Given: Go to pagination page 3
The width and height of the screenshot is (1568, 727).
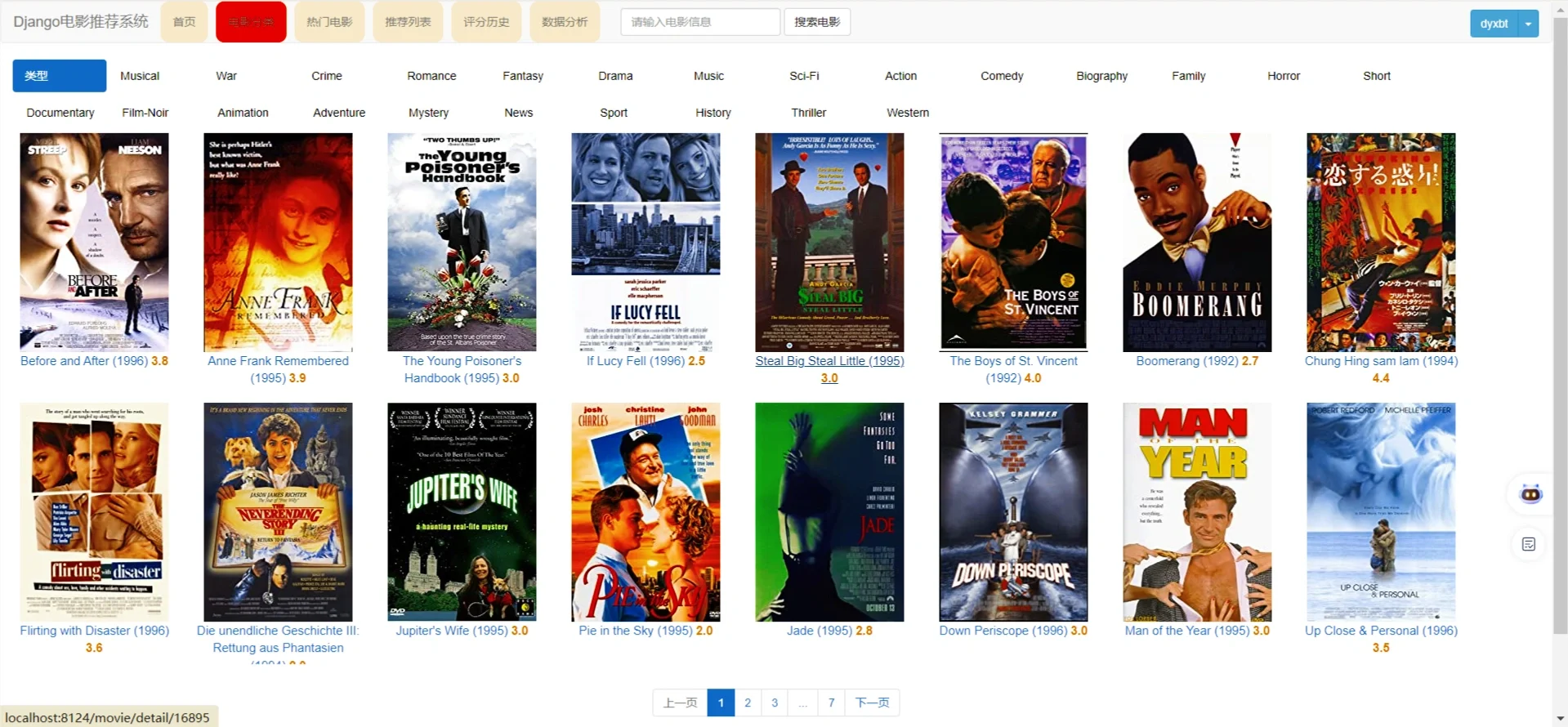Looking at the screenshot, I should point(775,702).
